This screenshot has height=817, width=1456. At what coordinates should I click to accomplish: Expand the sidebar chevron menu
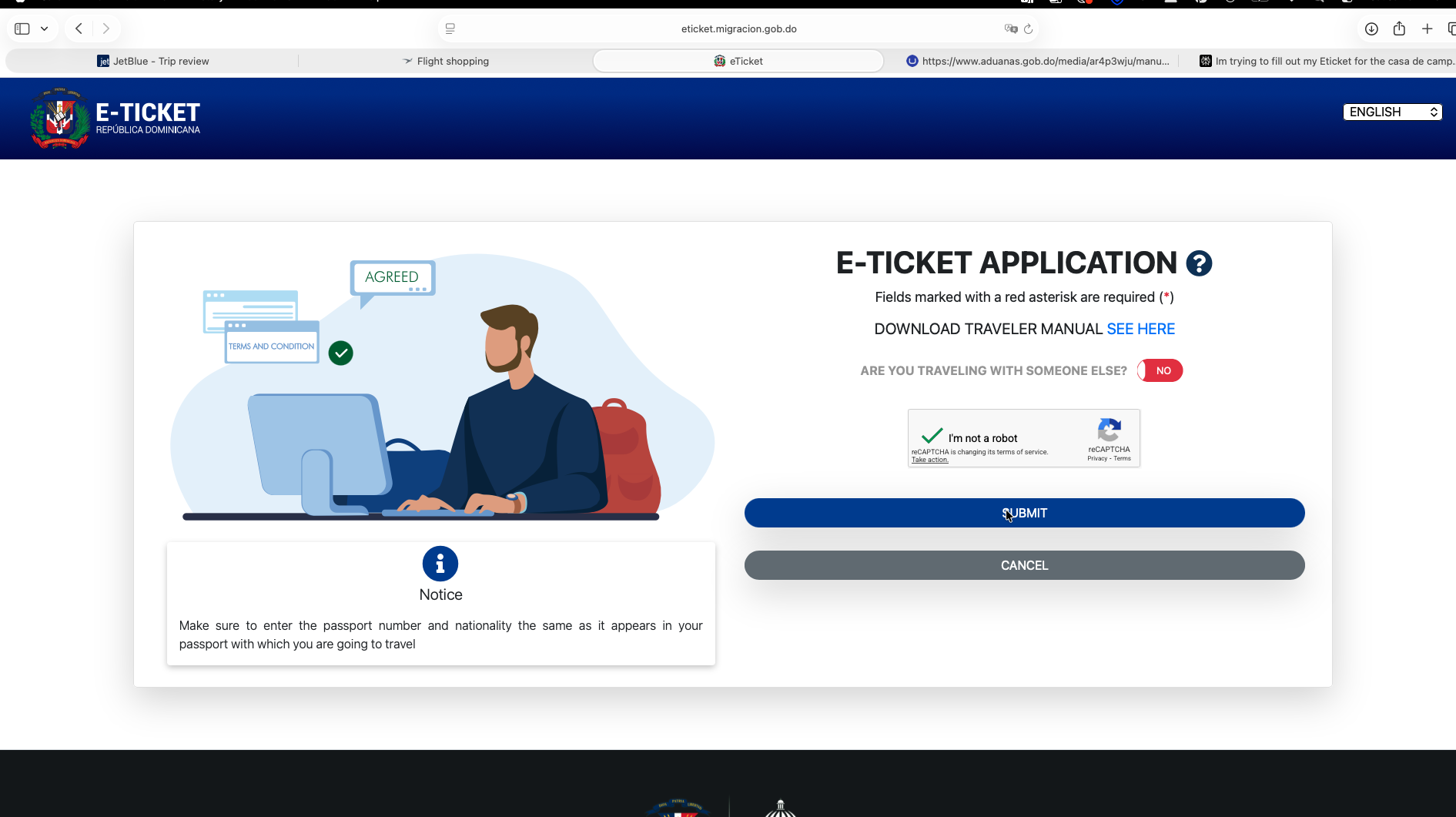[x=45, y=28]
